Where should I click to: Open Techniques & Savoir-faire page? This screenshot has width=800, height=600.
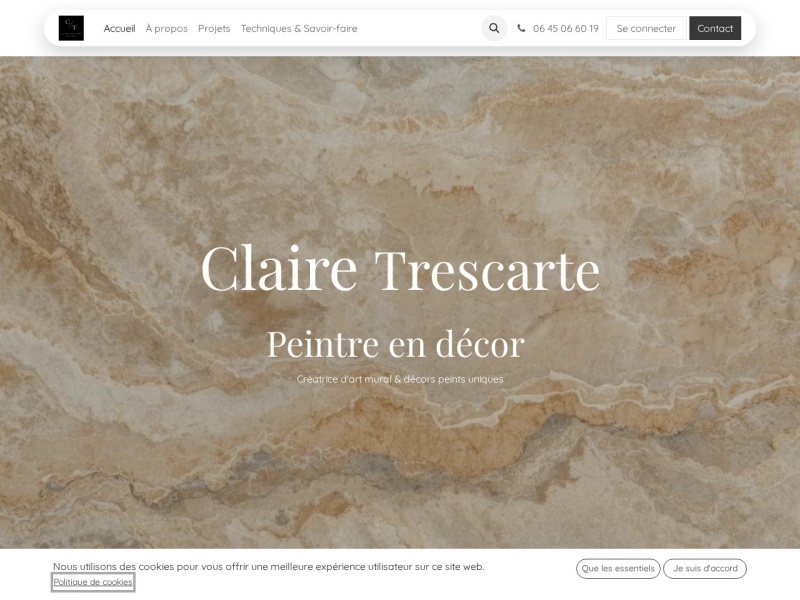(x=299, y=29)
